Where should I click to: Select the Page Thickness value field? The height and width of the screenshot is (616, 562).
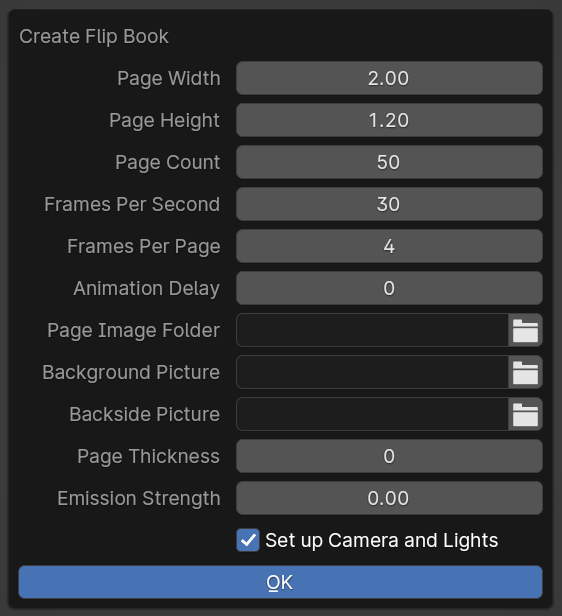(x=389, y=456)
